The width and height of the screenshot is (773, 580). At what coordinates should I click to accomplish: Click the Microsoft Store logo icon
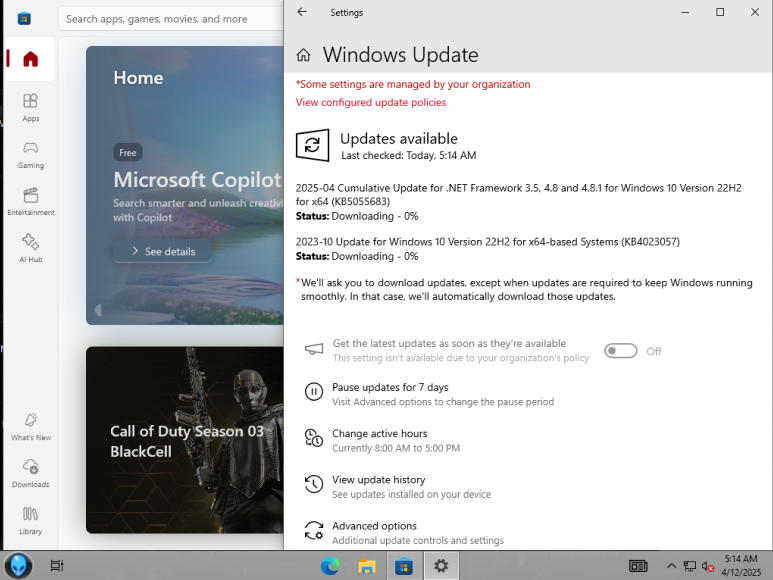coord(24,19)
